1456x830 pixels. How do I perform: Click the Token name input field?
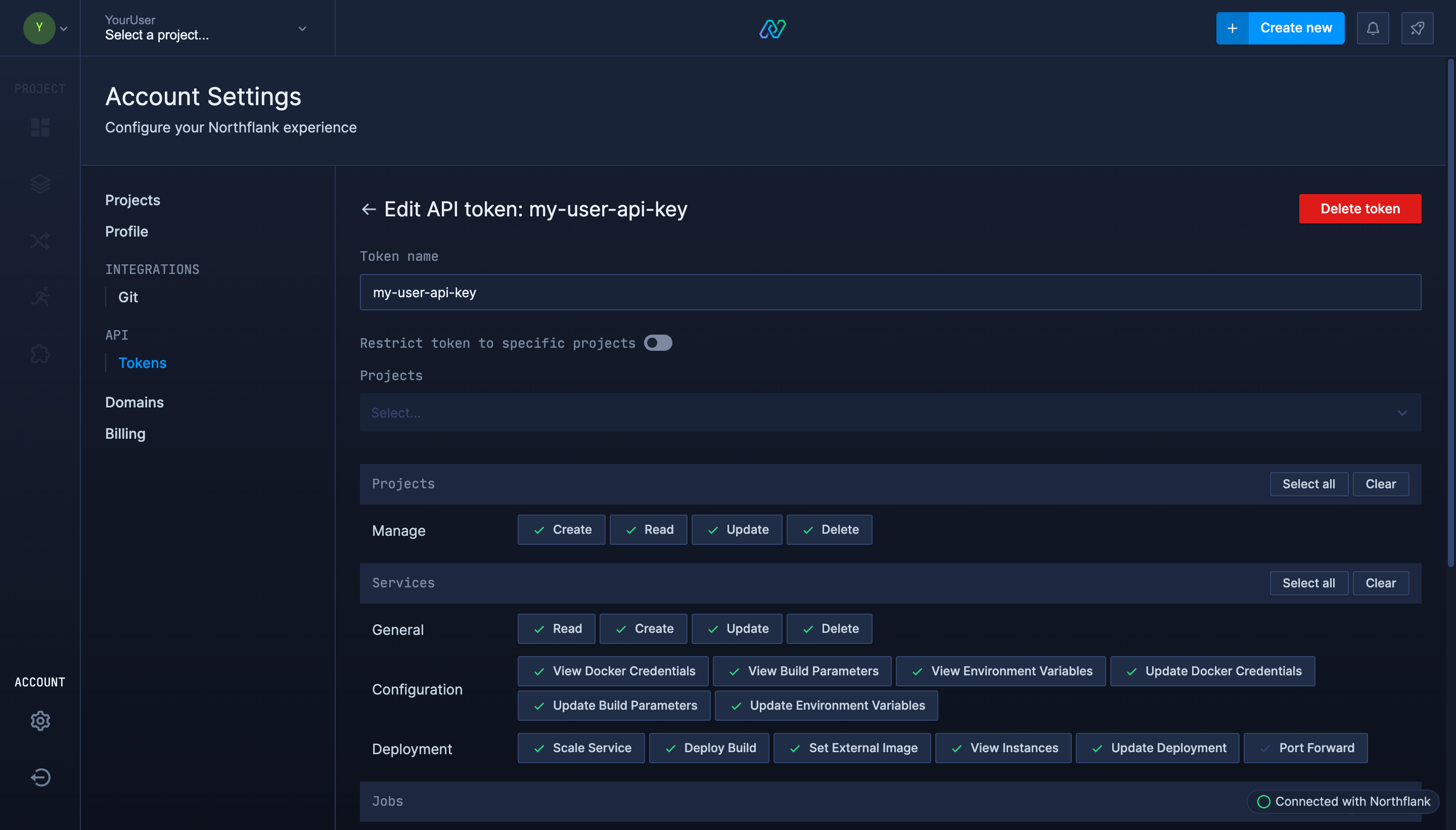click(x=890, y=292)
